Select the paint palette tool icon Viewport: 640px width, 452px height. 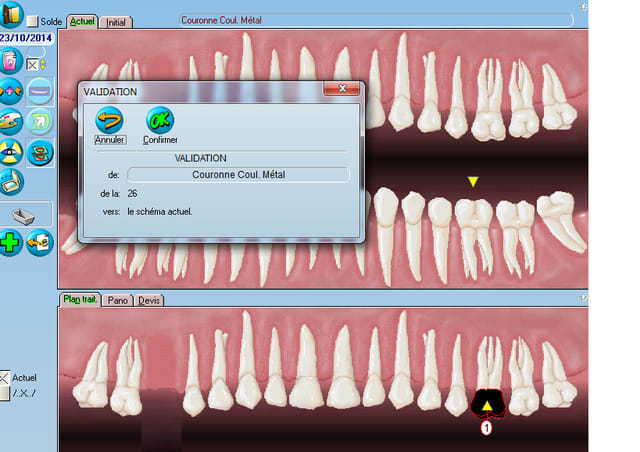click(12, 122)
